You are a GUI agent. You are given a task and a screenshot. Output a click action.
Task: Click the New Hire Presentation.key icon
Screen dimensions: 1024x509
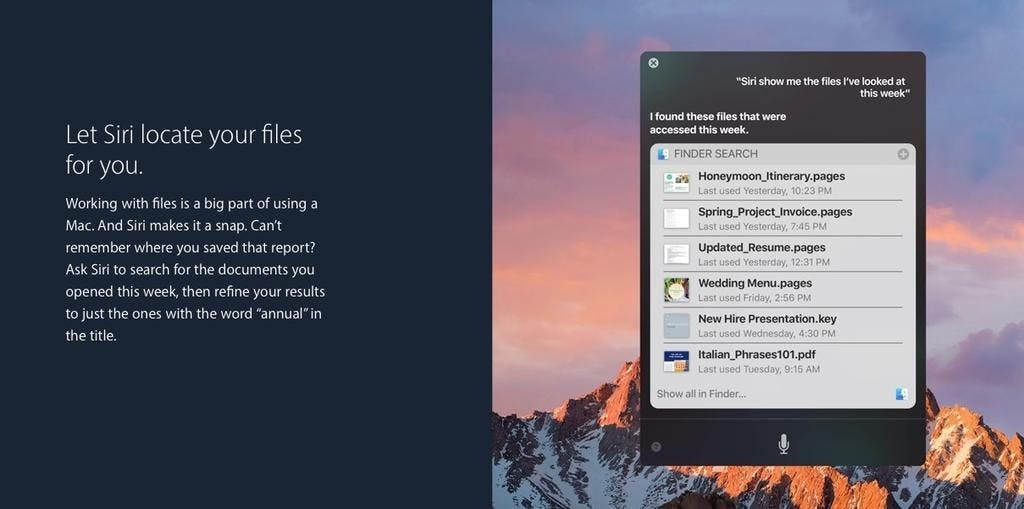tap(677, 326)
